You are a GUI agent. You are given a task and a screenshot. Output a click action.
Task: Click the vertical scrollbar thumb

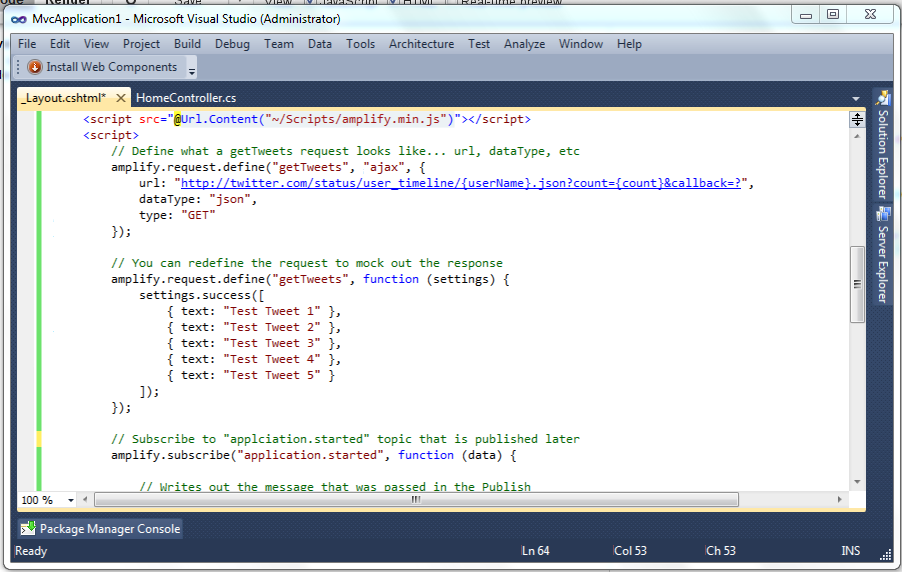[x=857, y=284]
